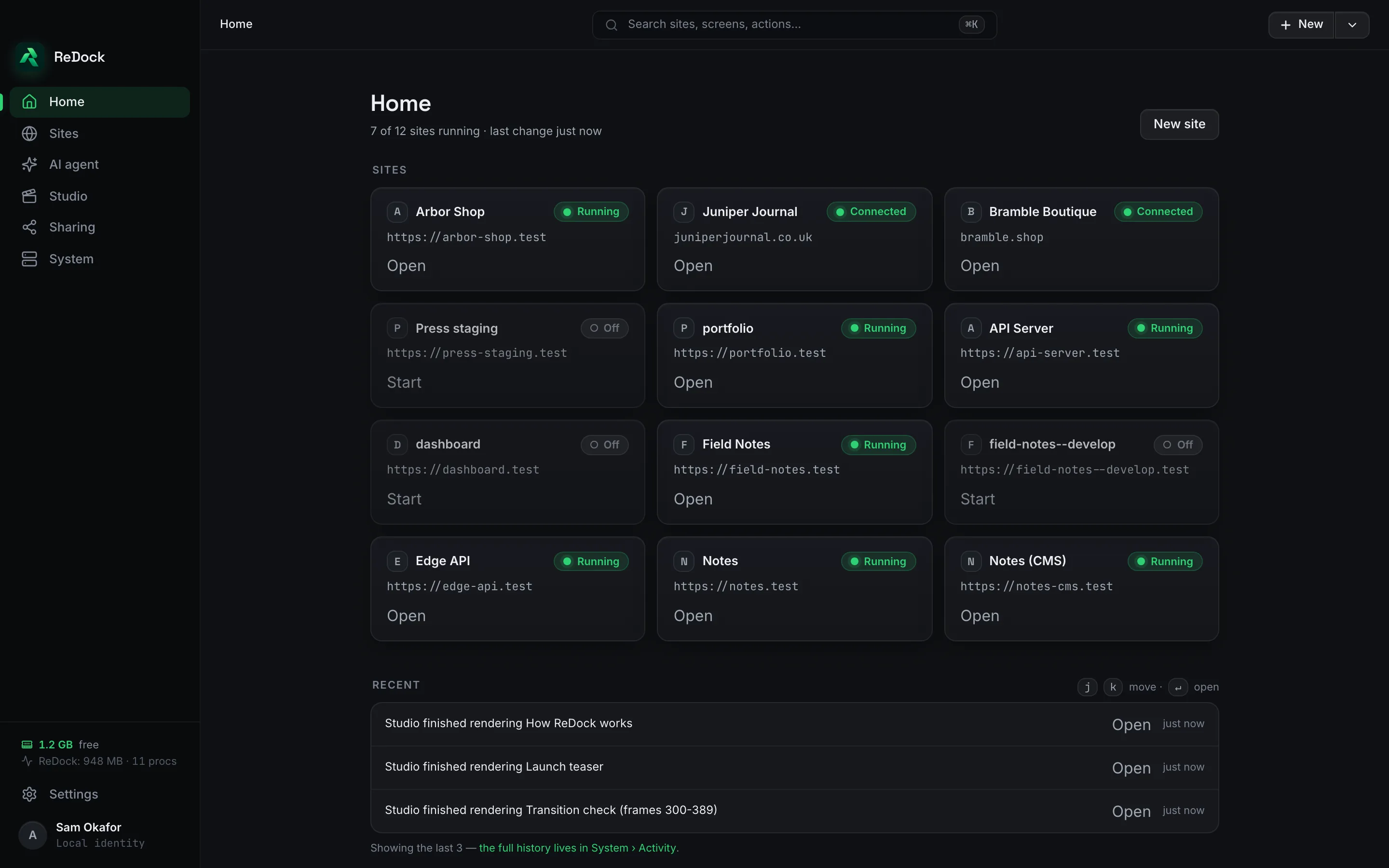Open Sharing in the sidebar
This screenshot has height=868, width=1389.
point(99,227)
